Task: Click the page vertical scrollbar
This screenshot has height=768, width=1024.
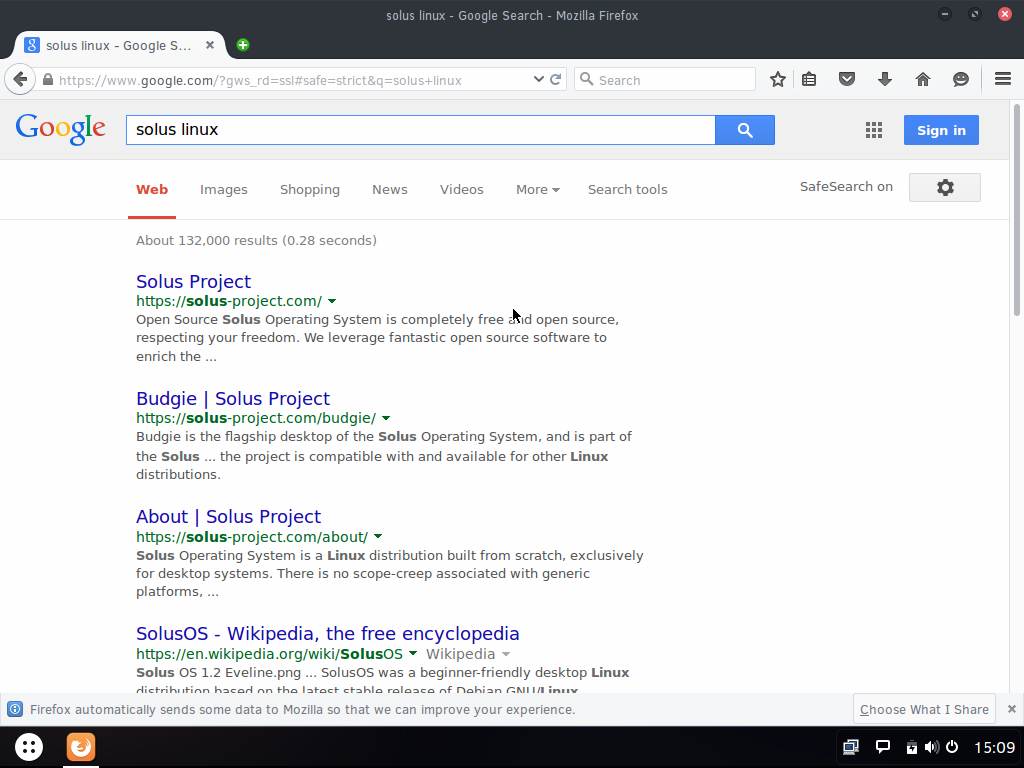Action: coord(1017,209)
